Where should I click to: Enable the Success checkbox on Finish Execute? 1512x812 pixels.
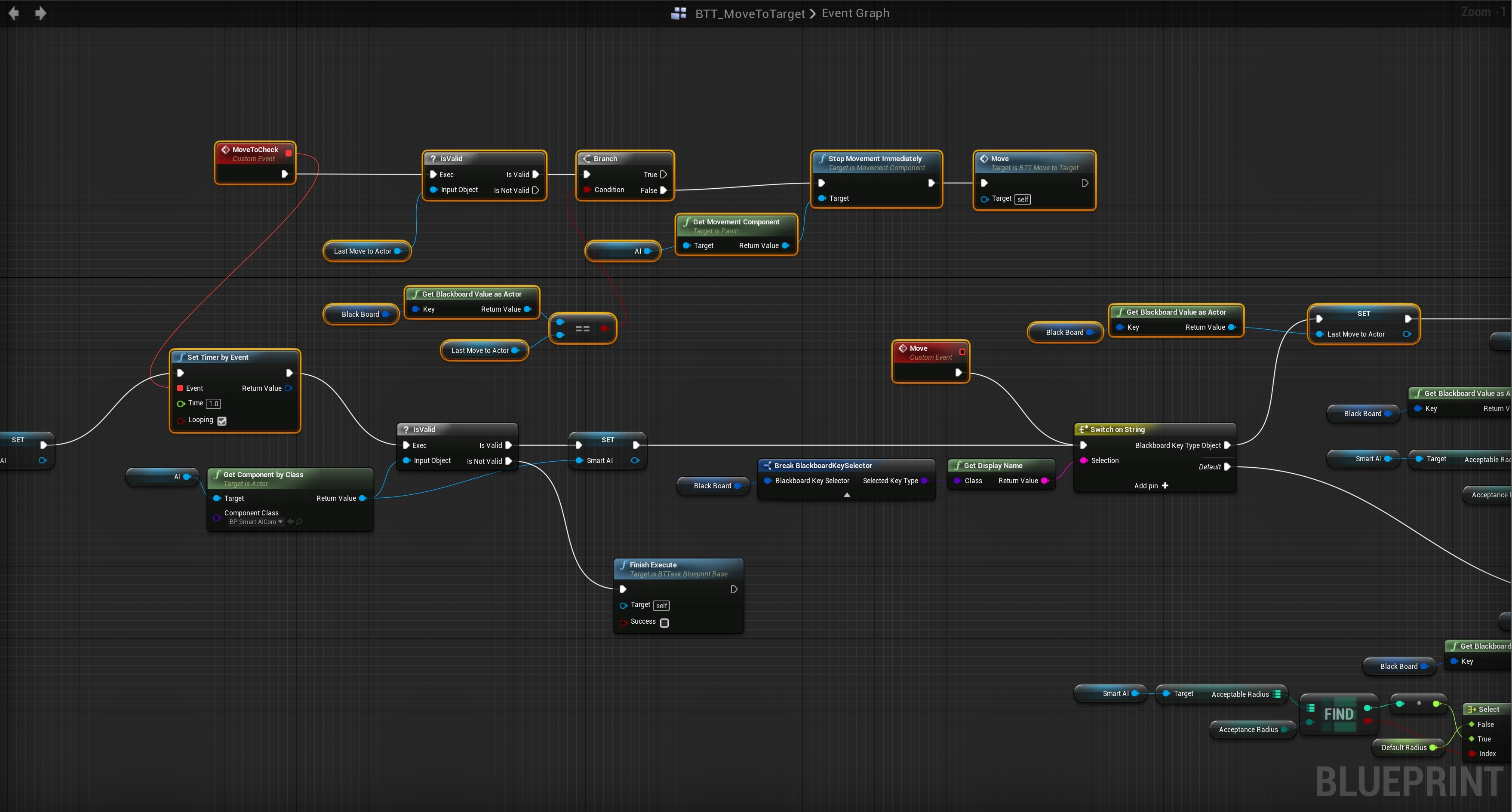(664, 622)
